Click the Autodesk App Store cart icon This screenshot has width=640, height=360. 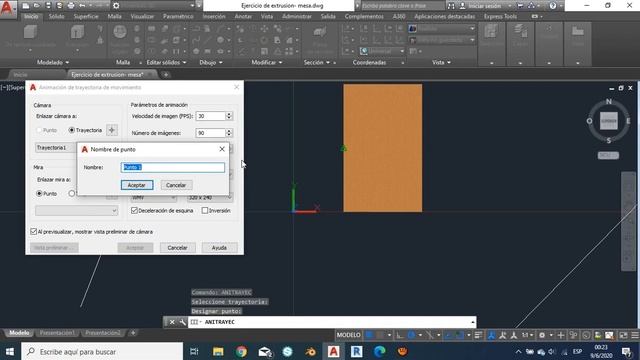(x=520, y=6)
